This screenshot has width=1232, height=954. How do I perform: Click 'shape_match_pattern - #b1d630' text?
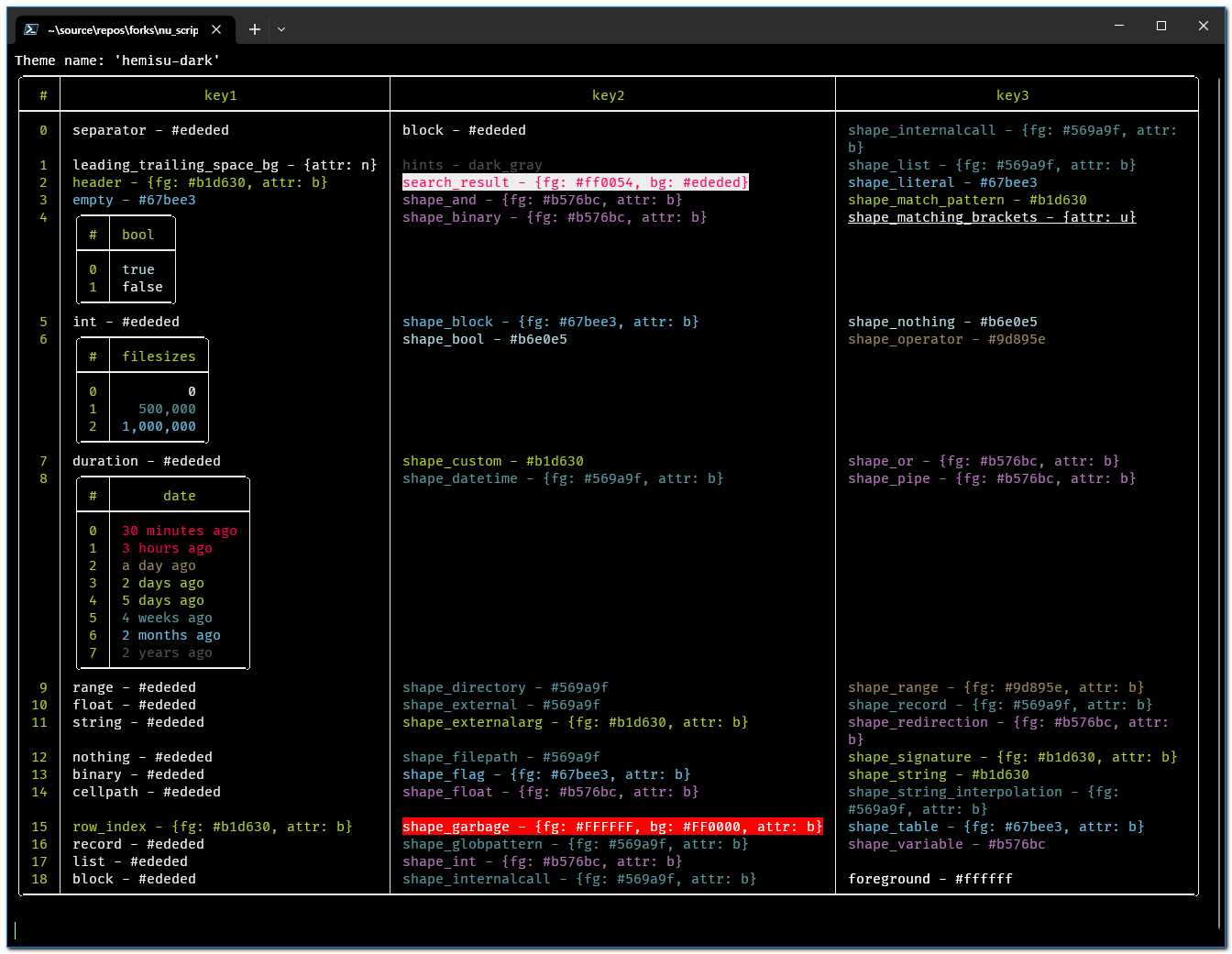pos(967,200)
